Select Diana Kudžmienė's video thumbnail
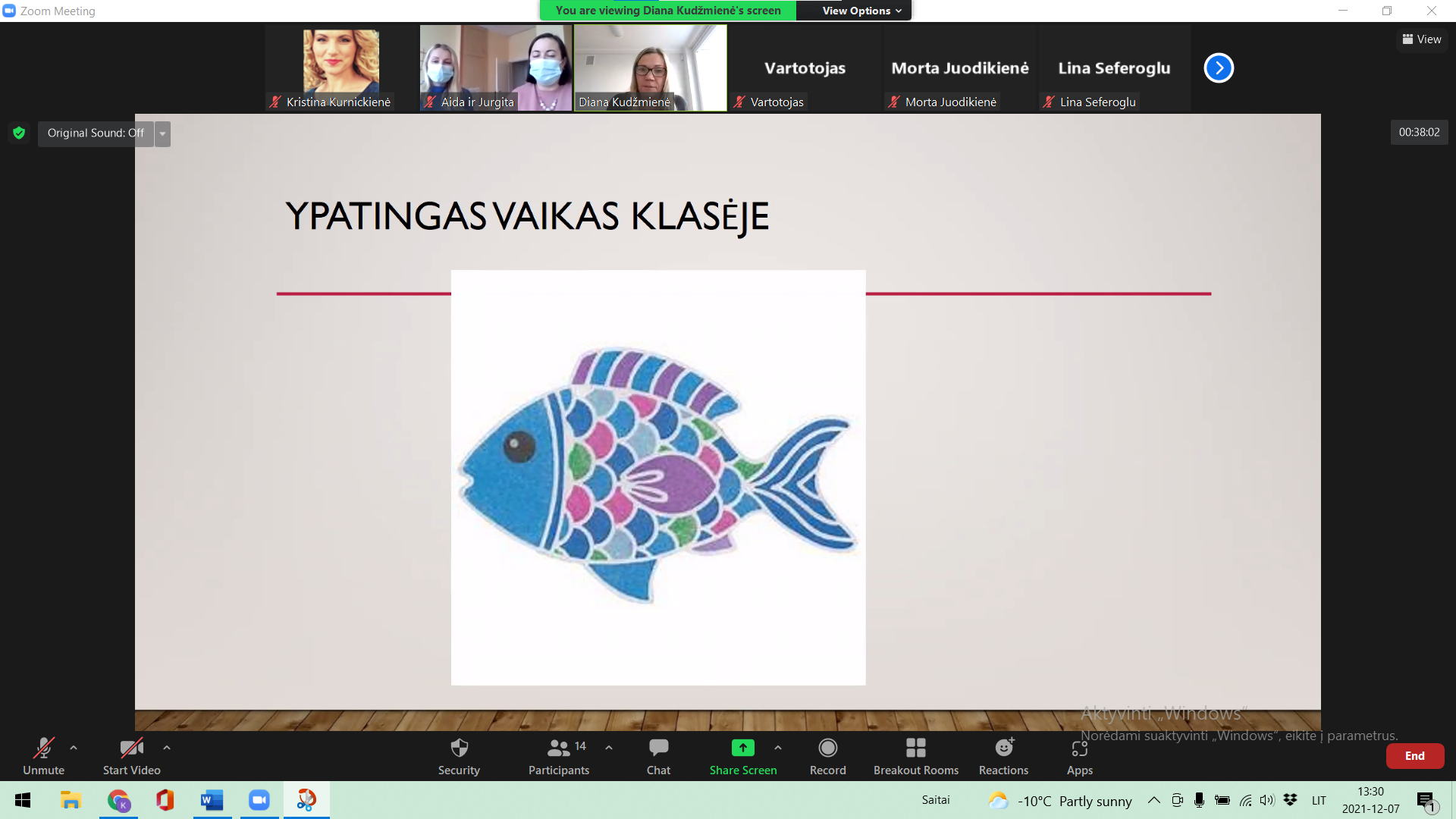1456x819 pixels. point(651,68)
